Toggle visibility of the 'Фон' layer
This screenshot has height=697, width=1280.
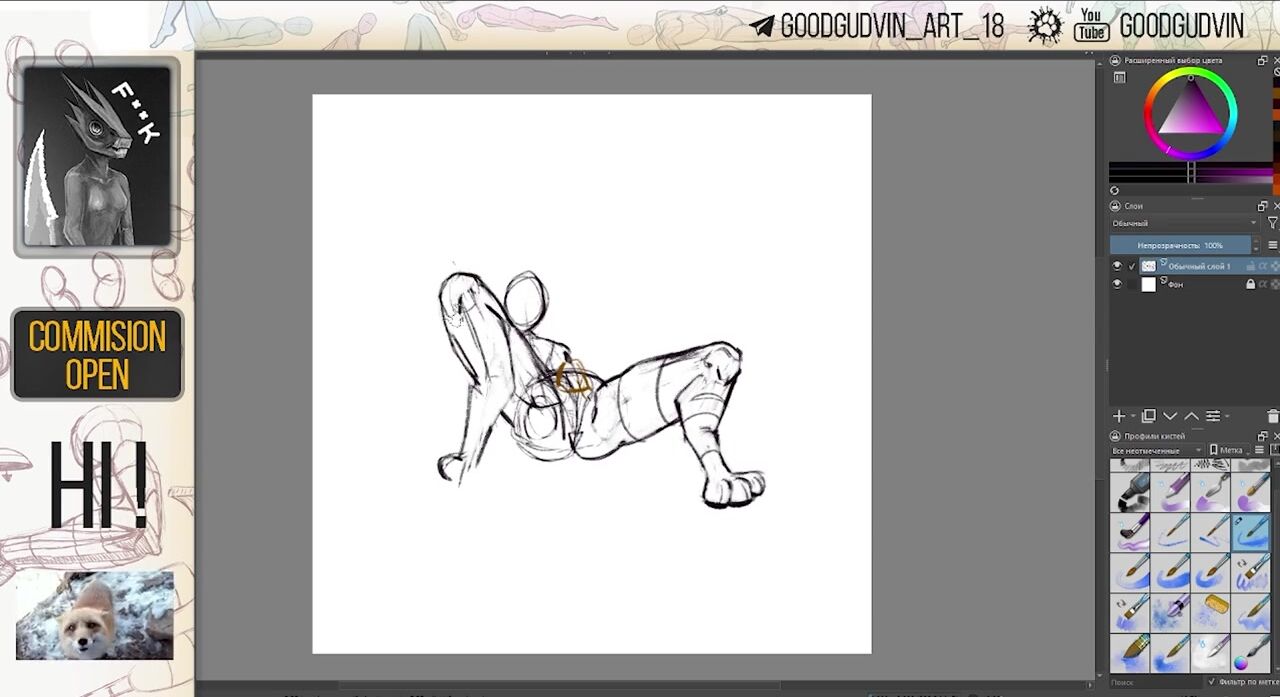point(1117,284)
